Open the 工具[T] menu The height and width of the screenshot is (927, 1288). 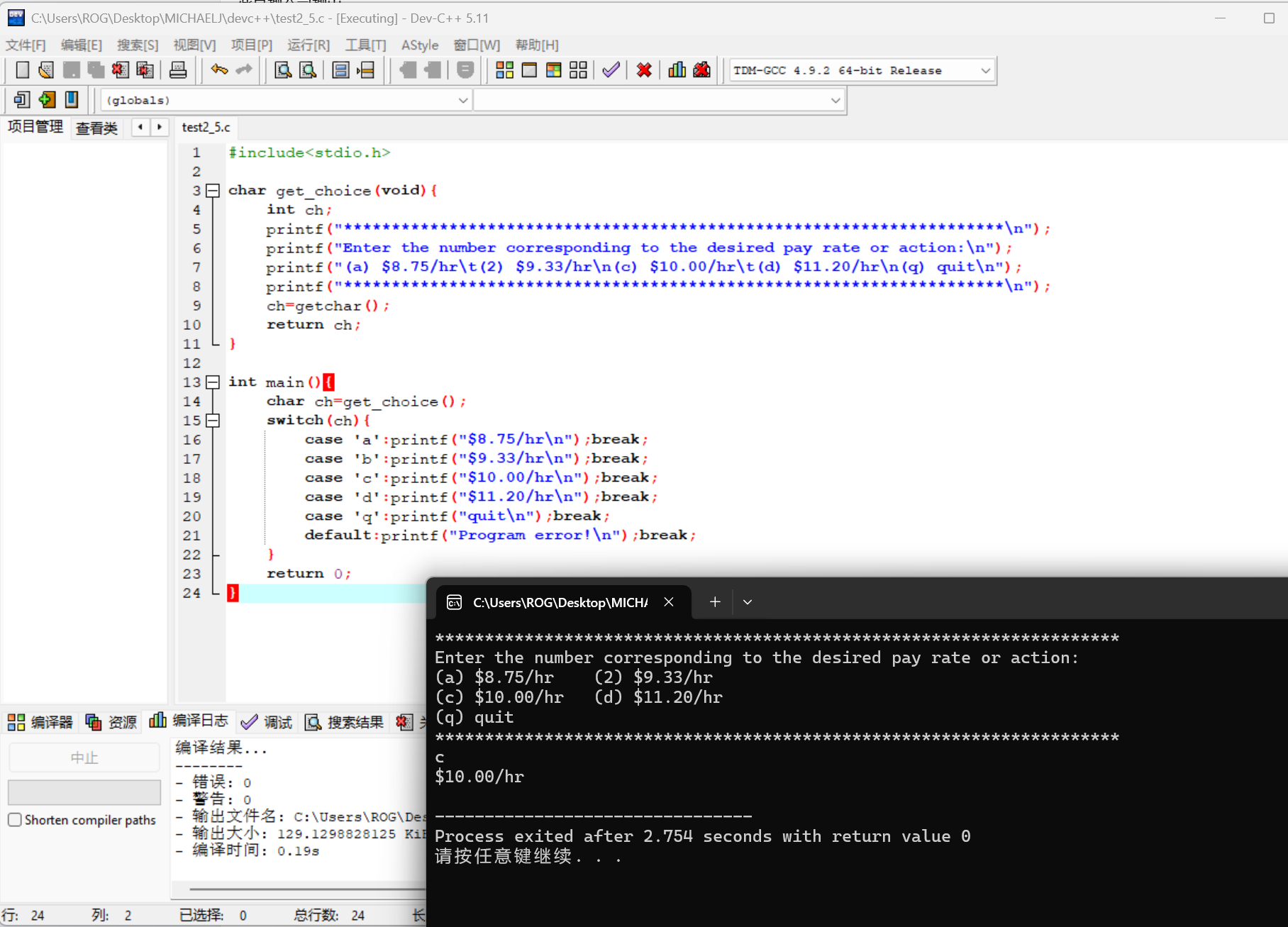365,45
